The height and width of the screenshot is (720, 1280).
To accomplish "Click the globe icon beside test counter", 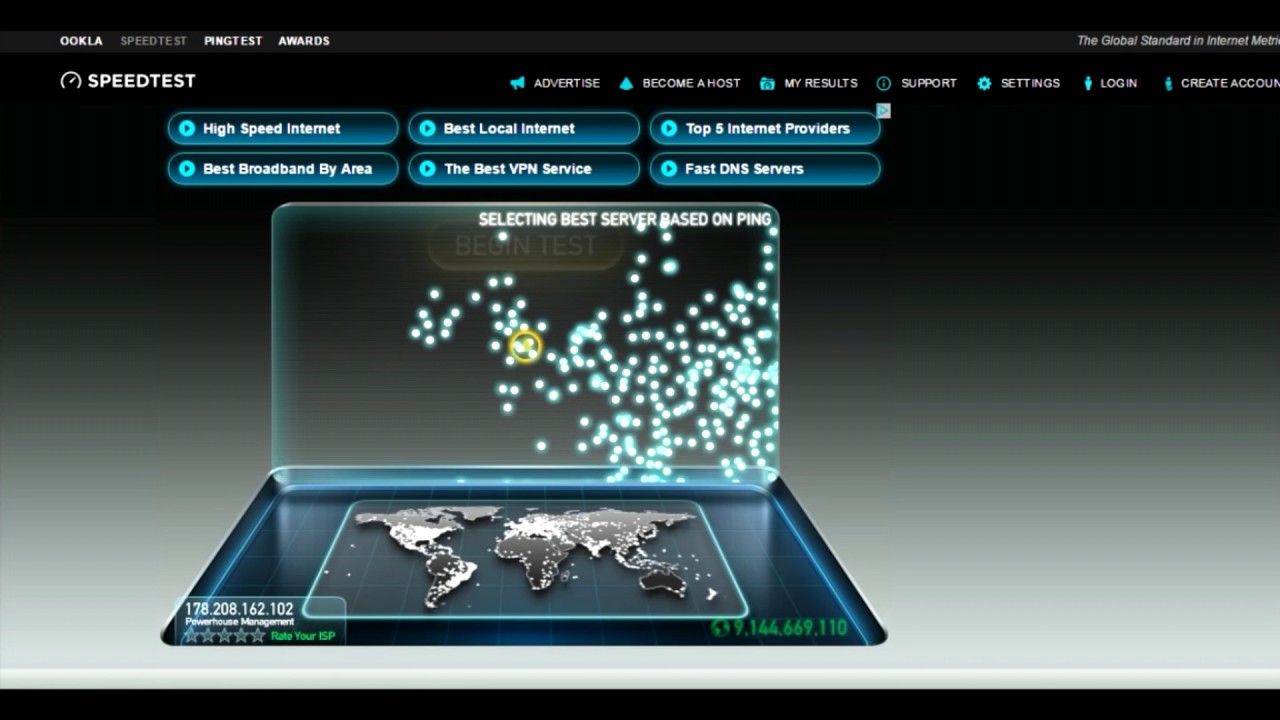I will pos(720,628).
